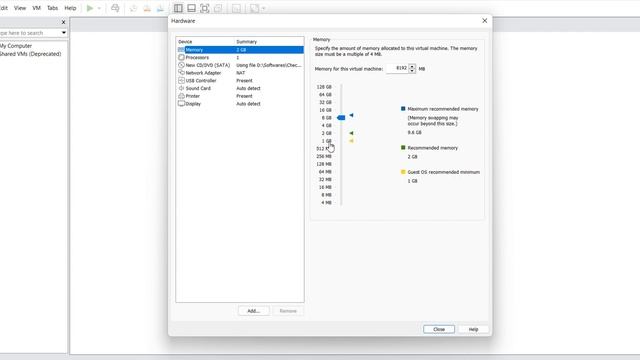Close the Library sidebar panel with its X
Viewport: 640px width, 360px height.
coord(63,22)
